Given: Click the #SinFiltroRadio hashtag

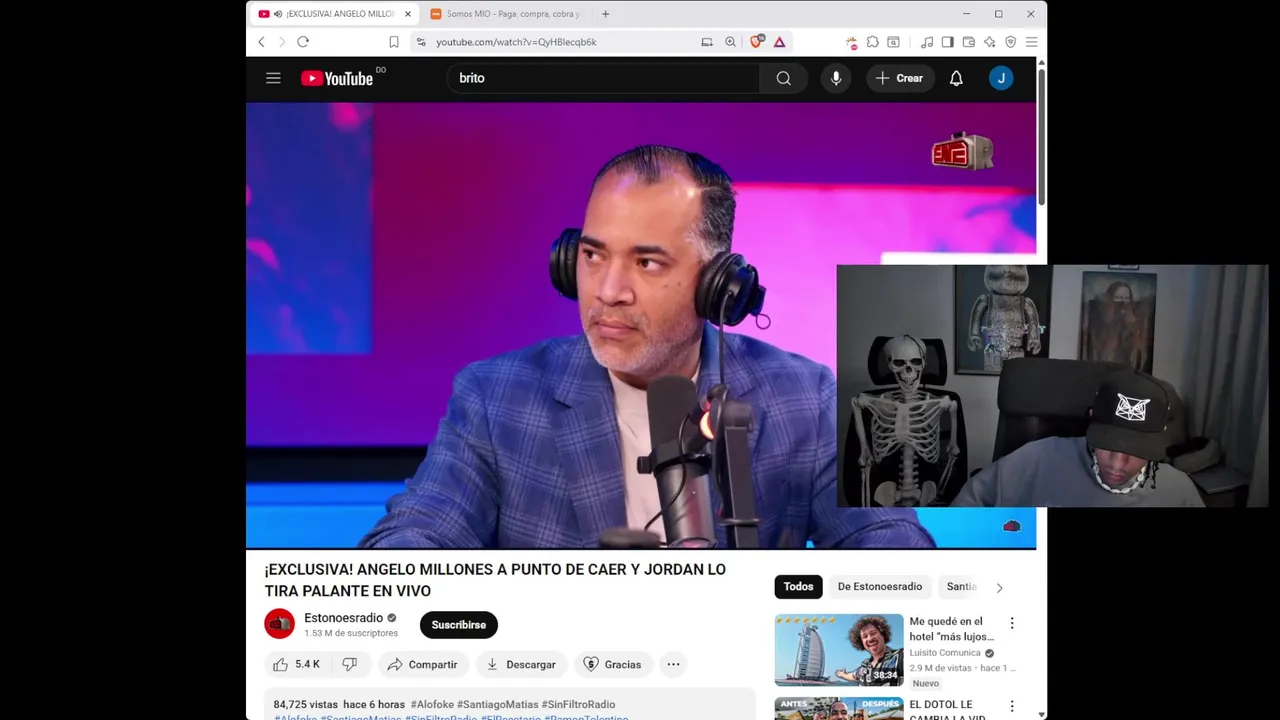Looking at the screenshot, I should [578, 705].
